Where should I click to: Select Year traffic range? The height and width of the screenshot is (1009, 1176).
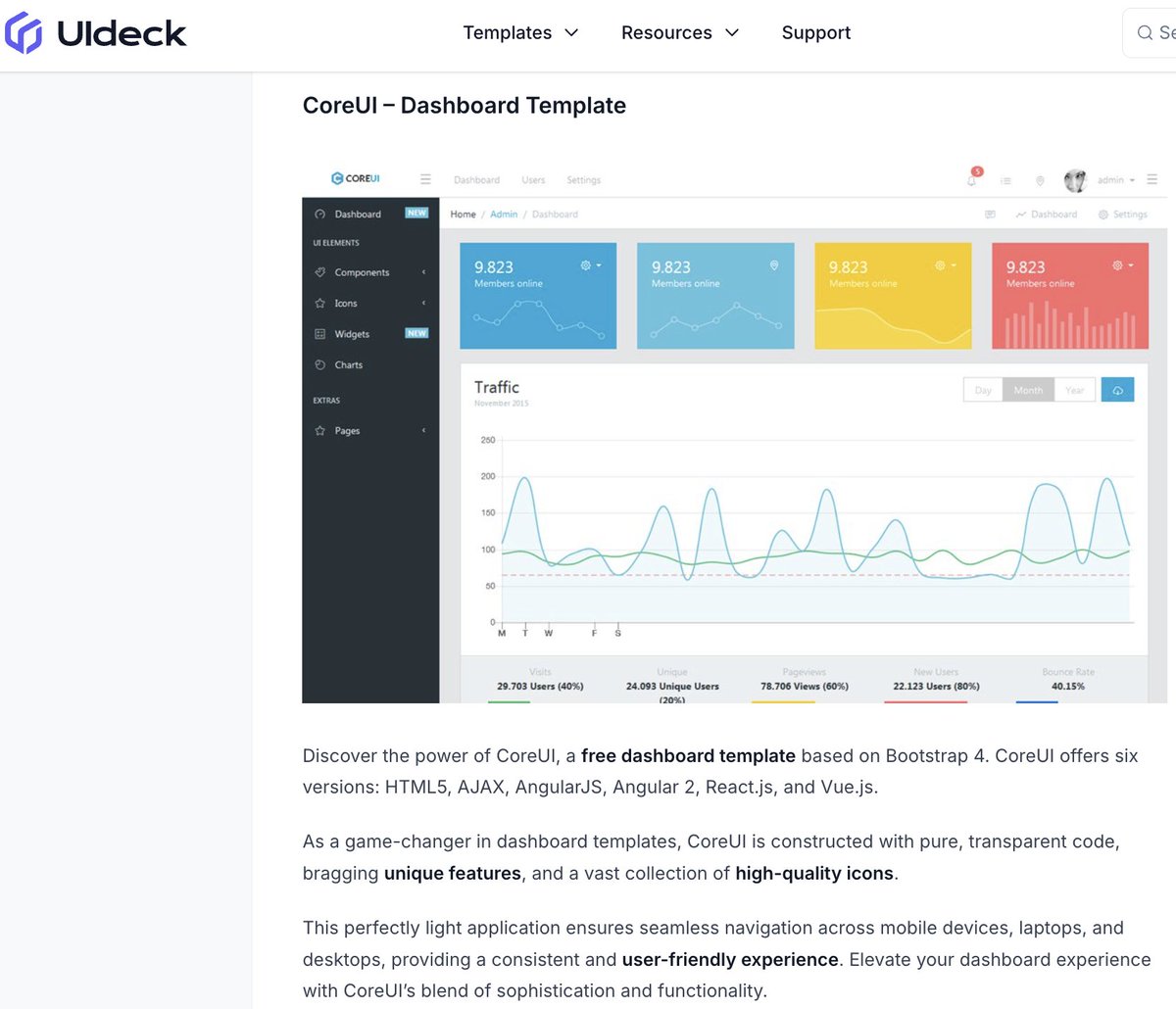tap(1074, 390)
